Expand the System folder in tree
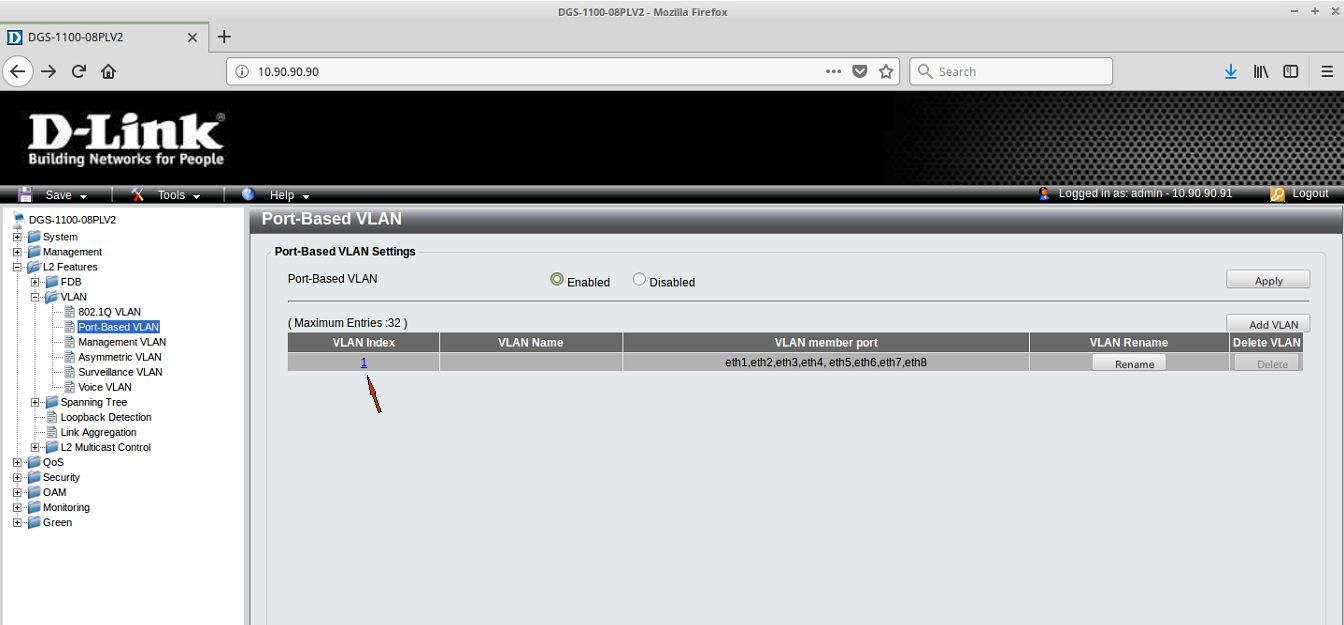The width and height of the screenshot is (1344, 625). click(17, 237)
